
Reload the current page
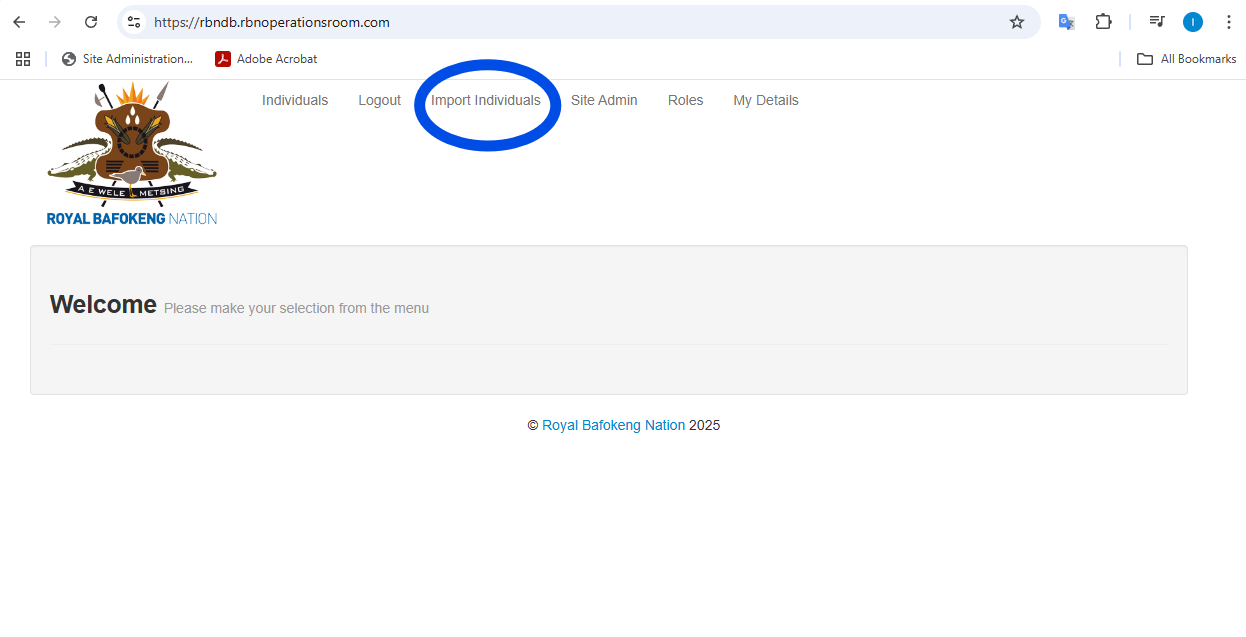91,22
